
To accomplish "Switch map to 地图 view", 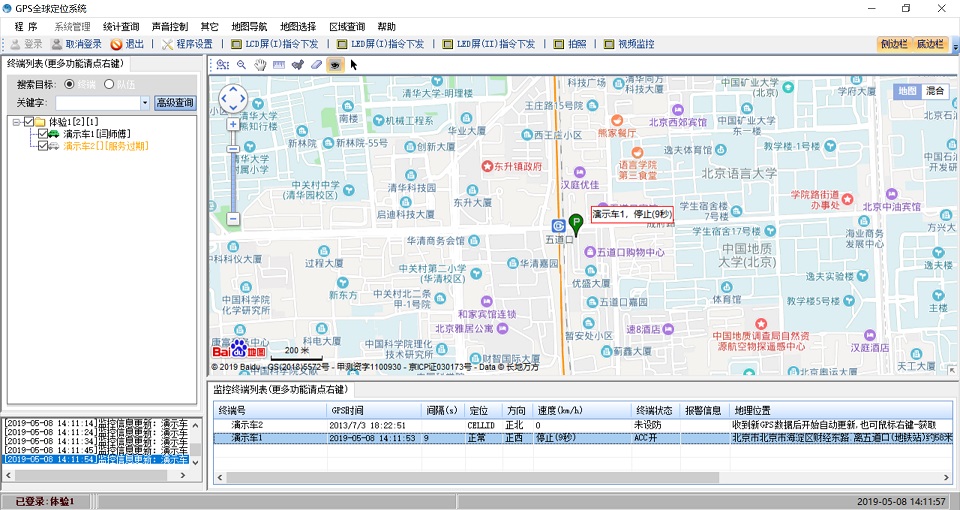I will 907,91.
